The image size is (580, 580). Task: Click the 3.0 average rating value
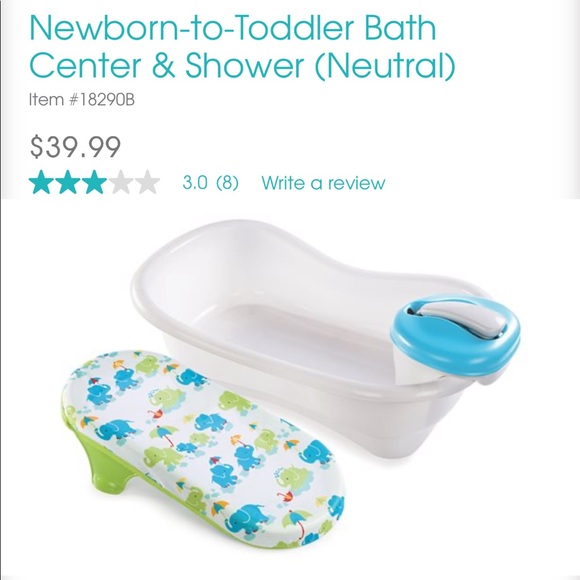pyautogui.click(x=195, y=183)
